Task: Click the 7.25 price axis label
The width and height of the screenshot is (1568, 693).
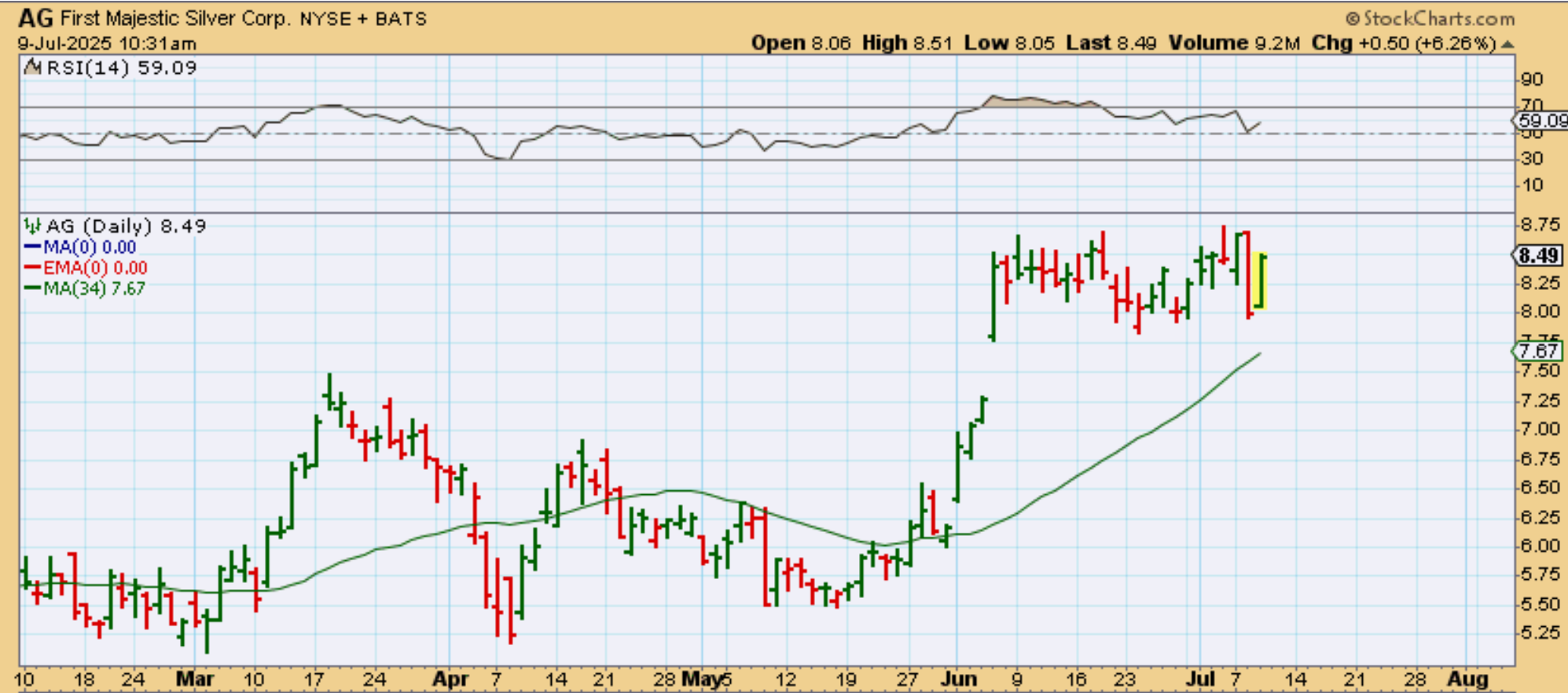Action: pos(1539,401)
